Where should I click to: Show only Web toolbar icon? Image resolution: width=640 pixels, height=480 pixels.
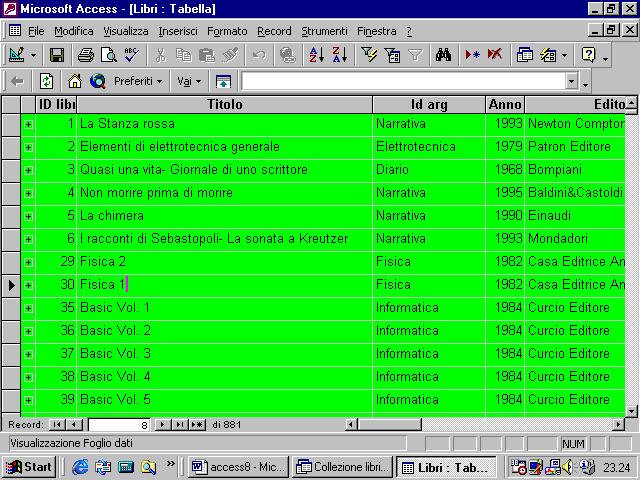click(223, 81)
